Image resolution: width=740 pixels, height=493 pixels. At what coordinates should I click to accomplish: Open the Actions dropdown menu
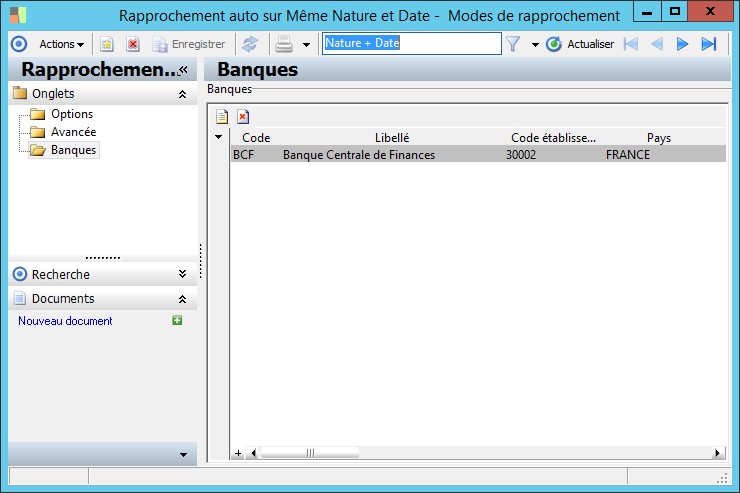pos(61,44)
